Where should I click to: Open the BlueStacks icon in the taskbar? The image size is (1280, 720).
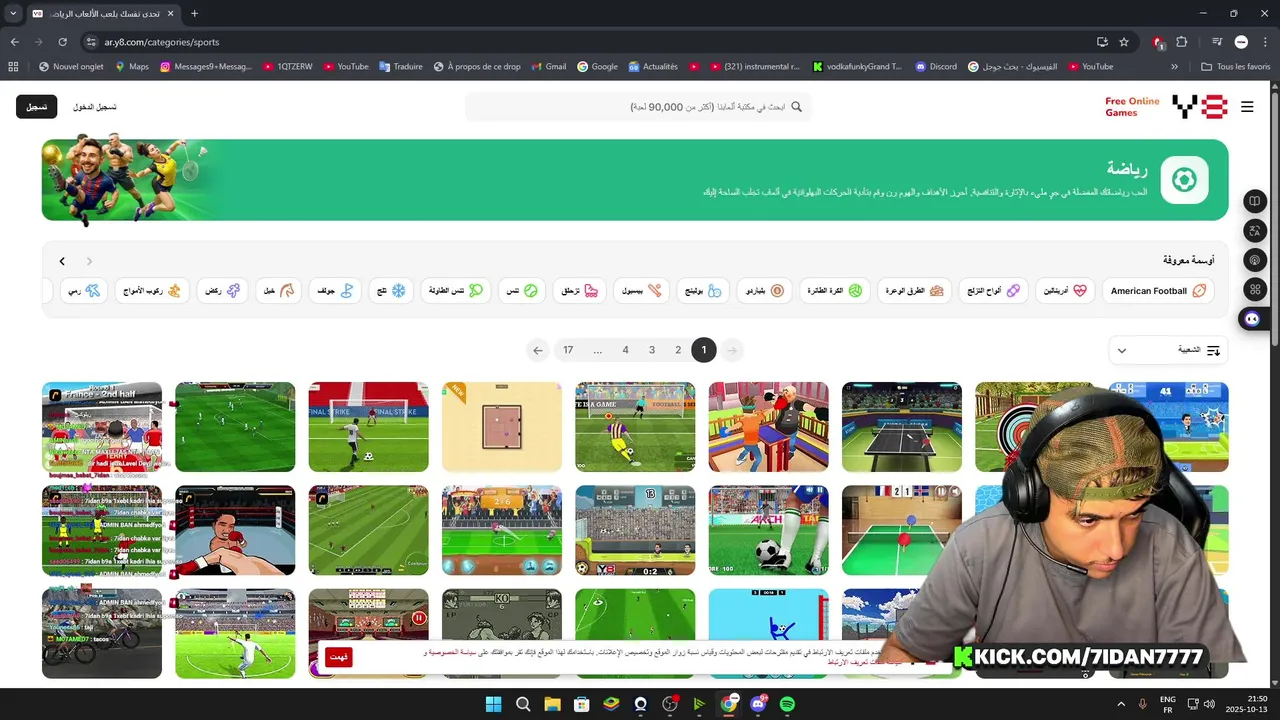(x=611, y=704)
